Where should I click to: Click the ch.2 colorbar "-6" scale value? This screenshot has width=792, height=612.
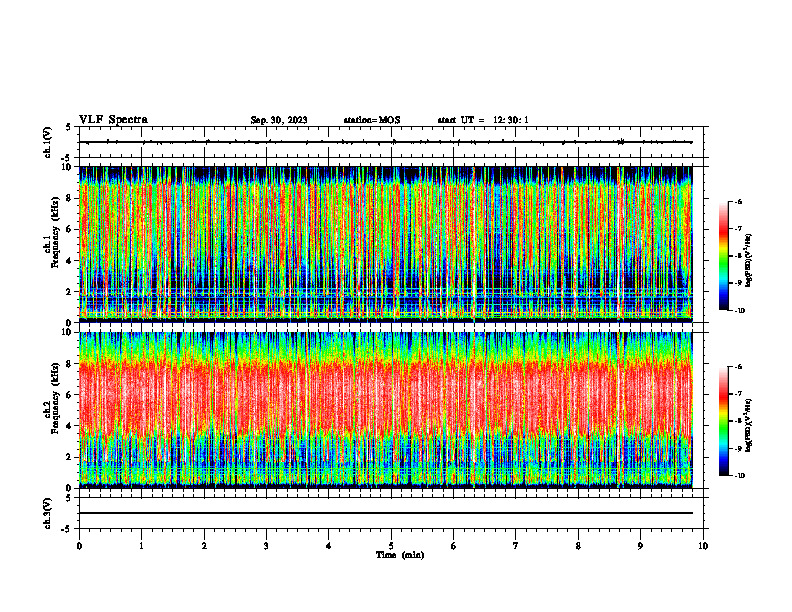coord(739,367)
